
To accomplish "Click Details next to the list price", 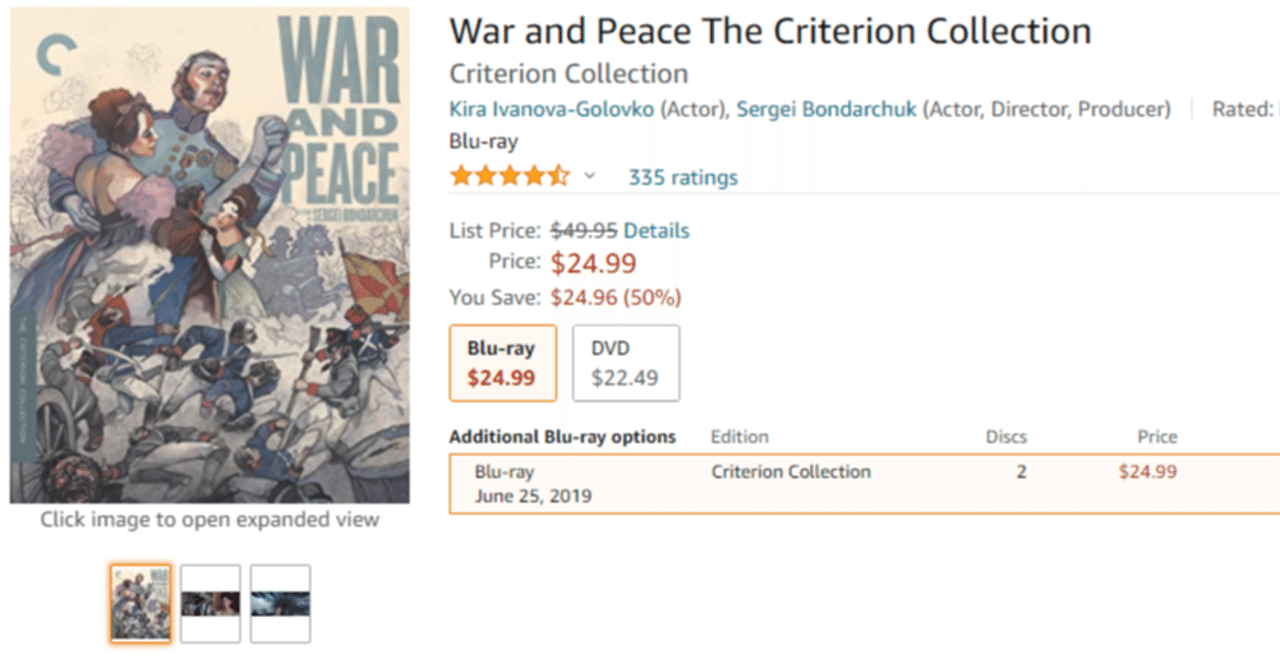I will [x=661, y=230].
